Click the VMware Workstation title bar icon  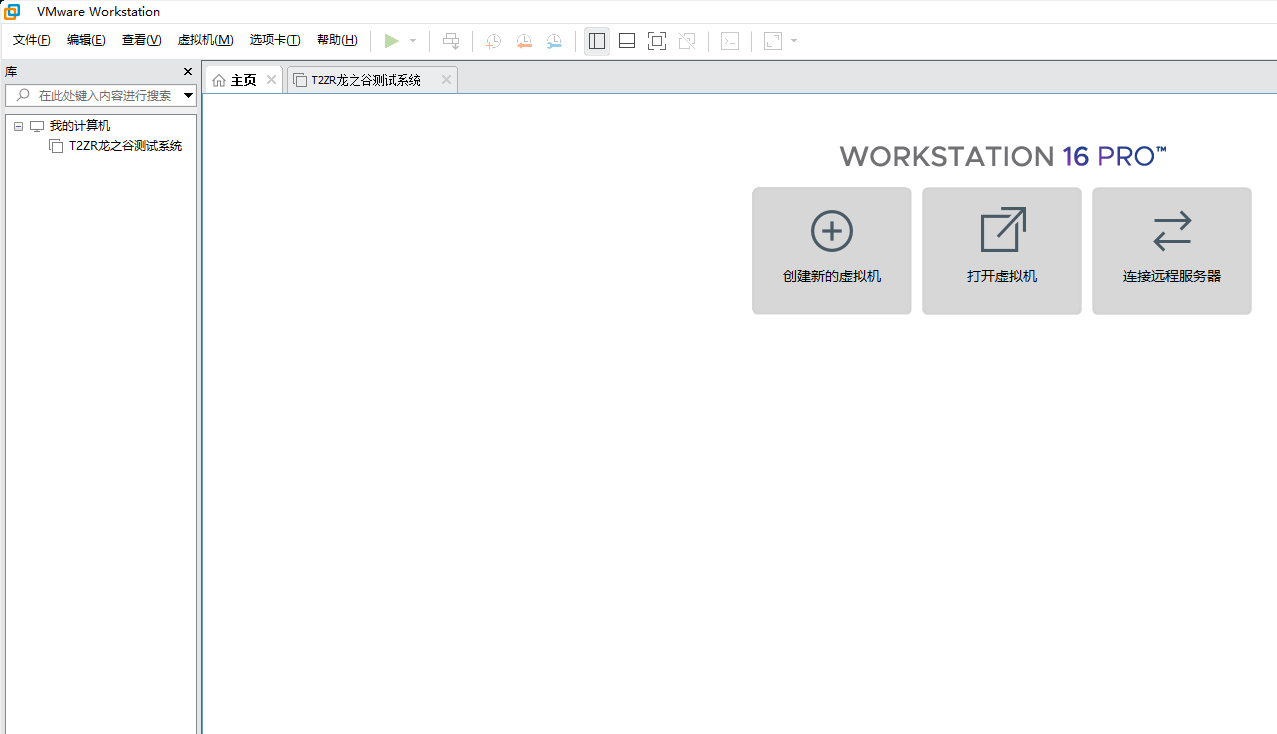tap(12, 11)
